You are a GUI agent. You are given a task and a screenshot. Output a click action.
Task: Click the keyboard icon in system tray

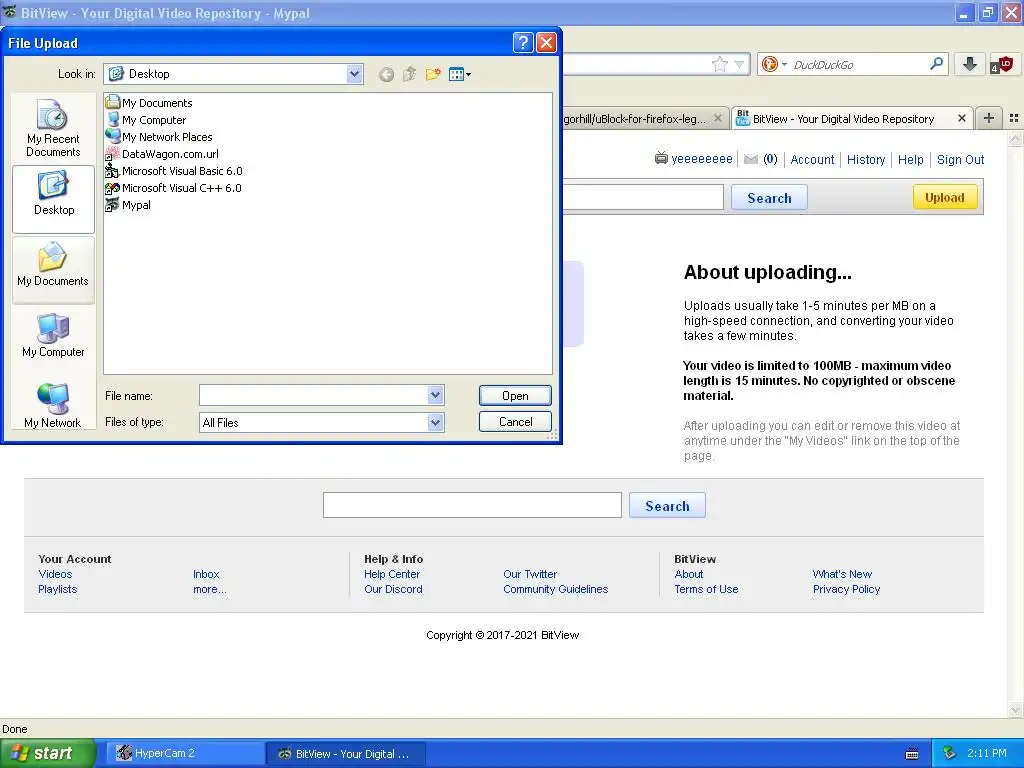coord(912,754)
